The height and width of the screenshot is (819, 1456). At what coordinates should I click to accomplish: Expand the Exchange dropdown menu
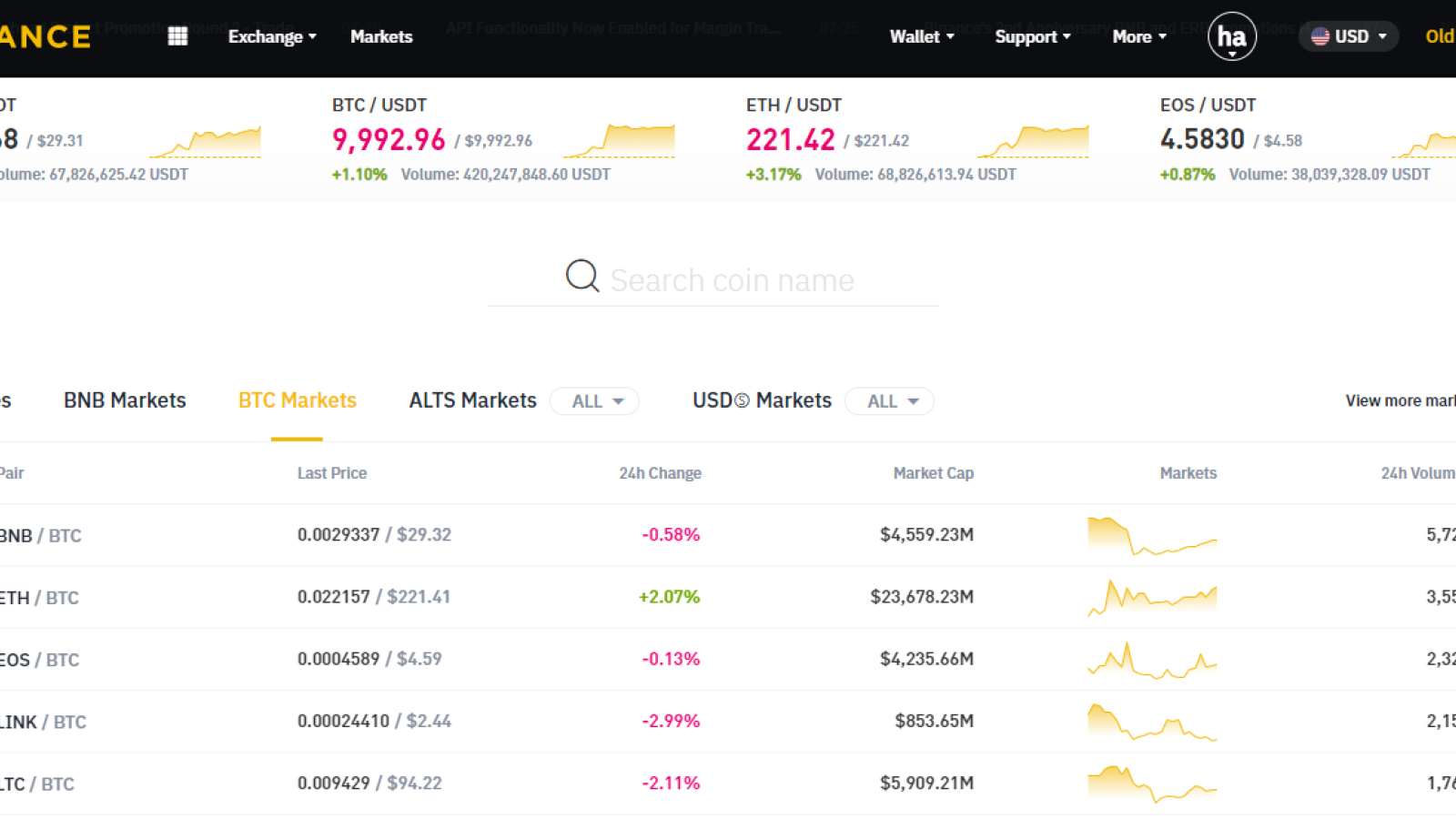point(272,36)
